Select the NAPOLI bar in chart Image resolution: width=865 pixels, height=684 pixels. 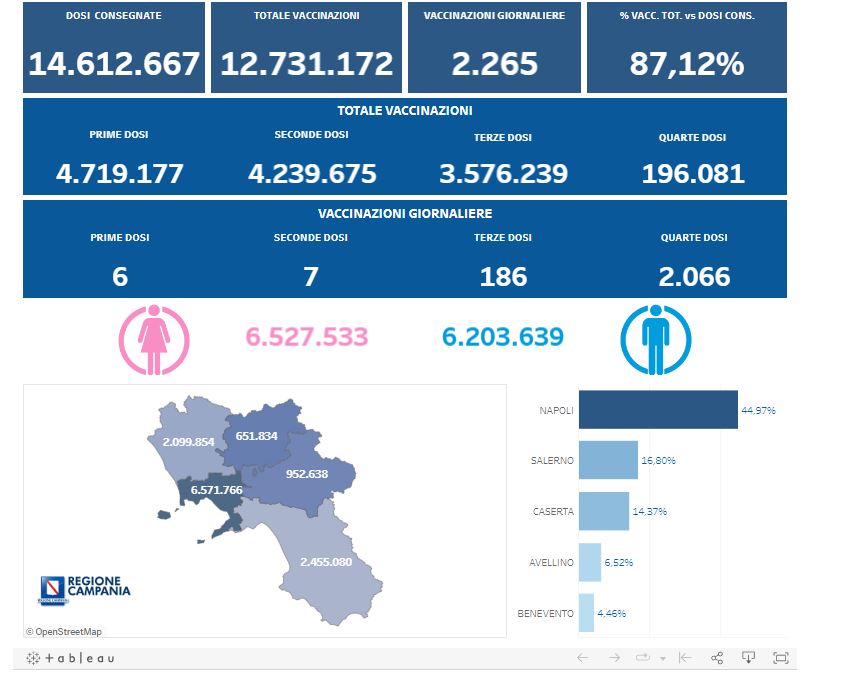tap(658, 410)
